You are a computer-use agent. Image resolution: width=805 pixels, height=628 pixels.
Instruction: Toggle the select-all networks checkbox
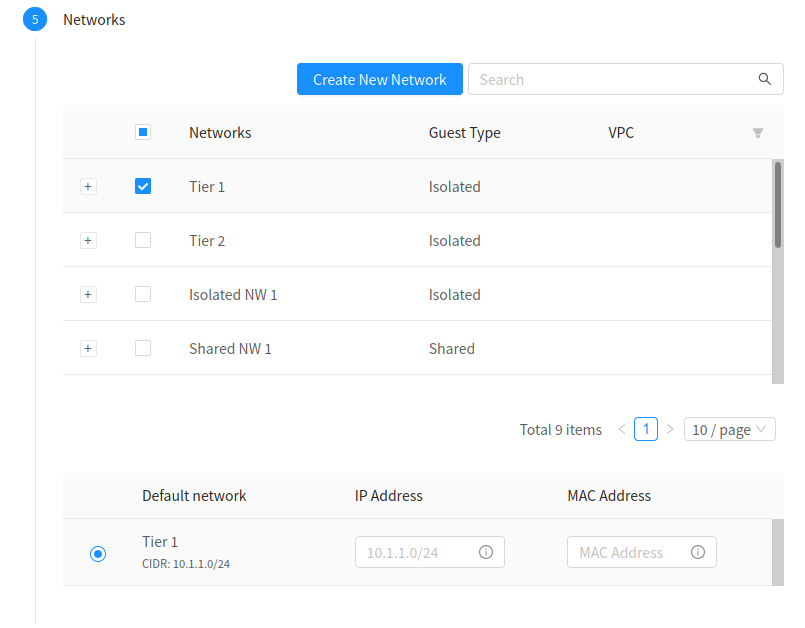point(143,132)
